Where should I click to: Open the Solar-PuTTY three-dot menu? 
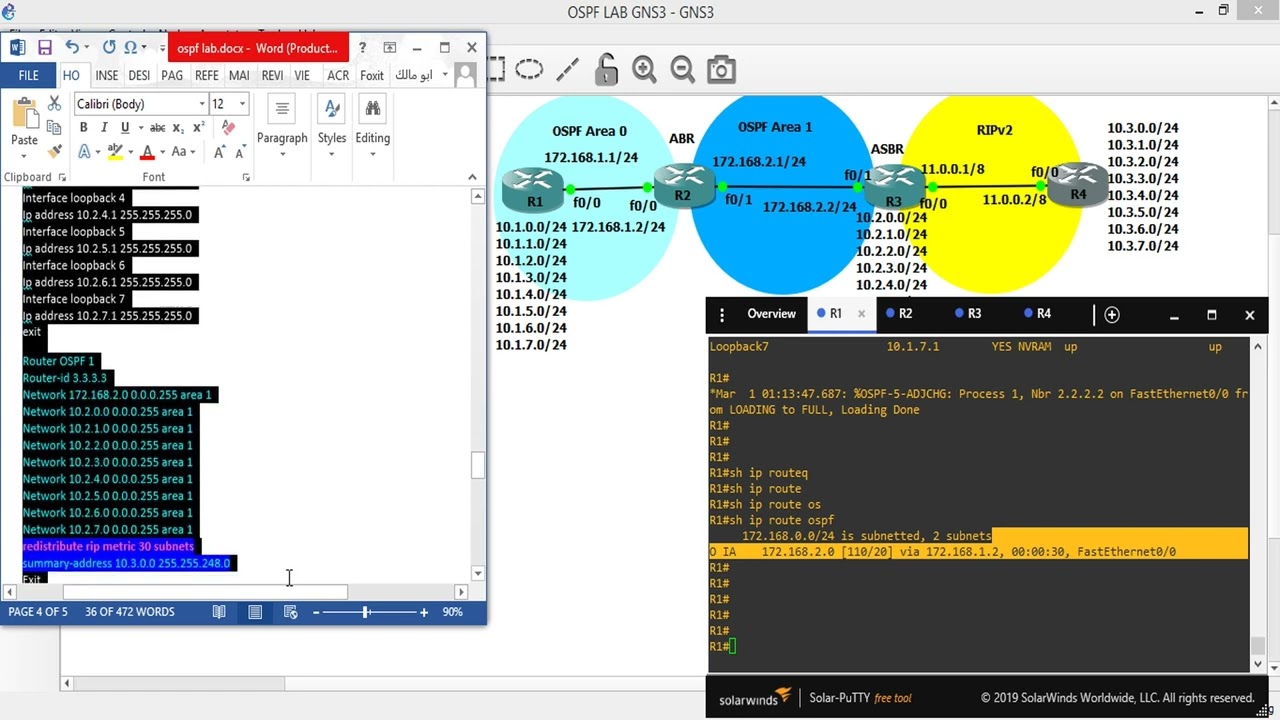tap(721, 314)
